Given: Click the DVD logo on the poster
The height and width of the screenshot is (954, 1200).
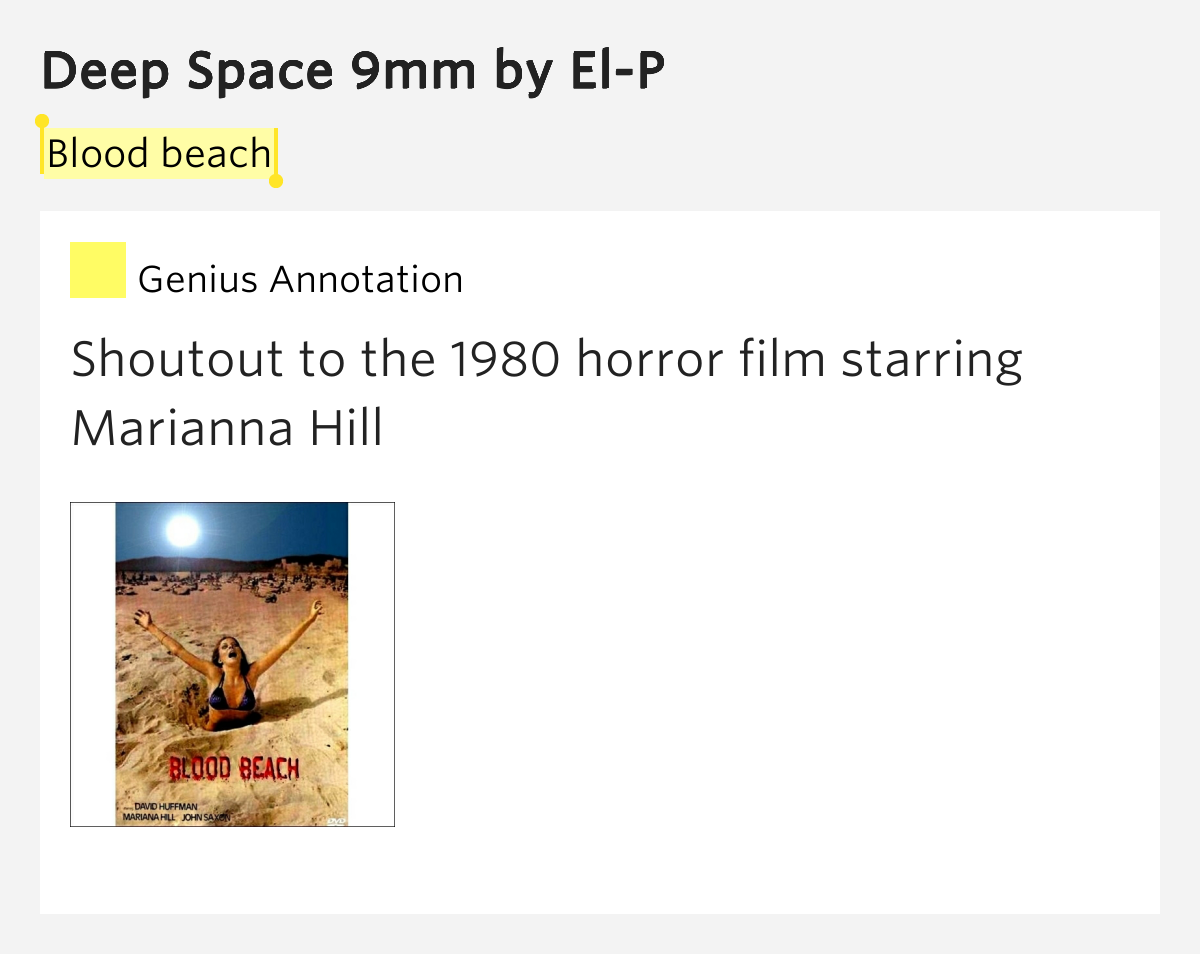Looking at the screenshot, I should (336, 820).
